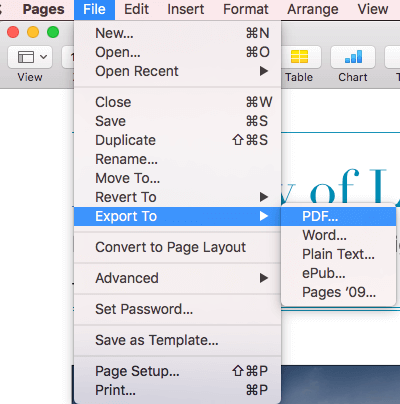Open the Arrange menu

pos(313,9)
